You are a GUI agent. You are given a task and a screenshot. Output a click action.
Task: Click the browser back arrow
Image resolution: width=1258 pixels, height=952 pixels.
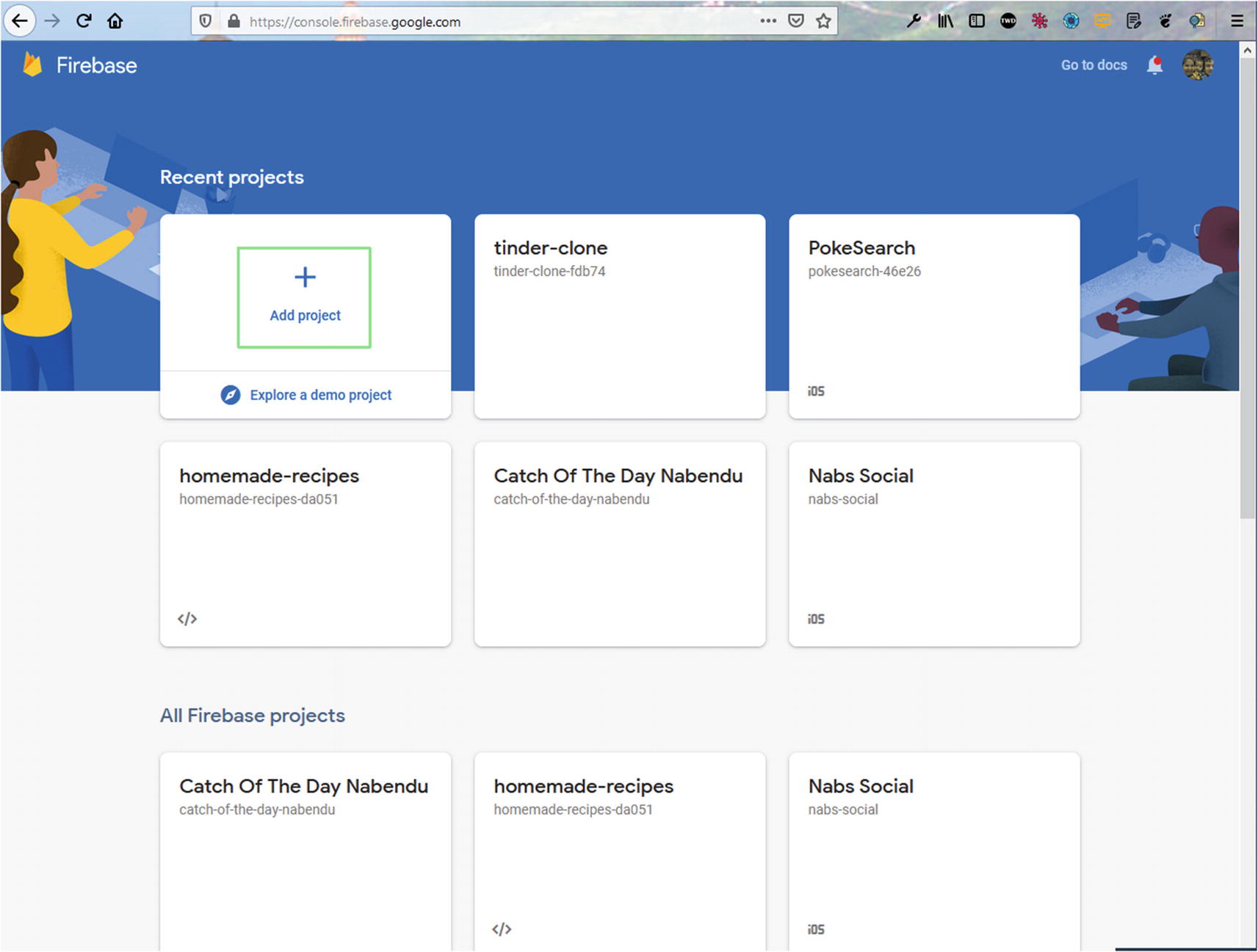20,21
